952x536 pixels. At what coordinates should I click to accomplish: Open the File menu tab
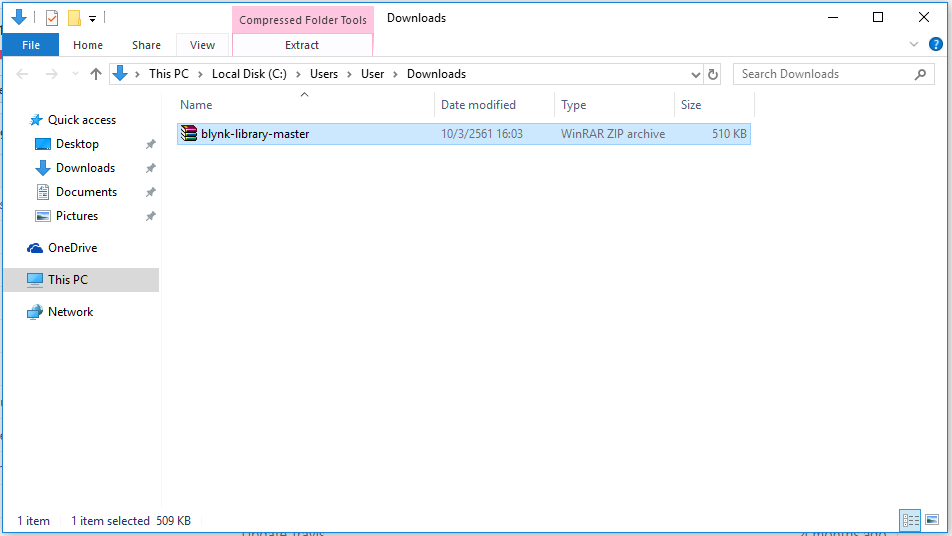tap(31, 45)
